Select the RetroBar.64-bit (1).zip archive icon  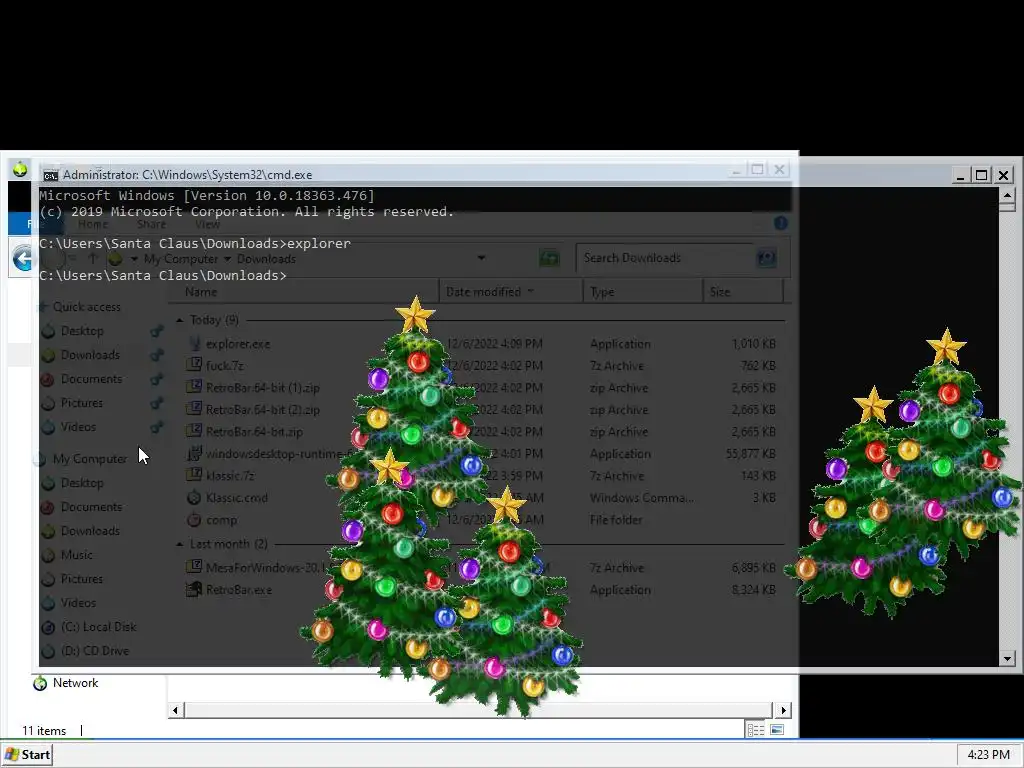(194, 387)
